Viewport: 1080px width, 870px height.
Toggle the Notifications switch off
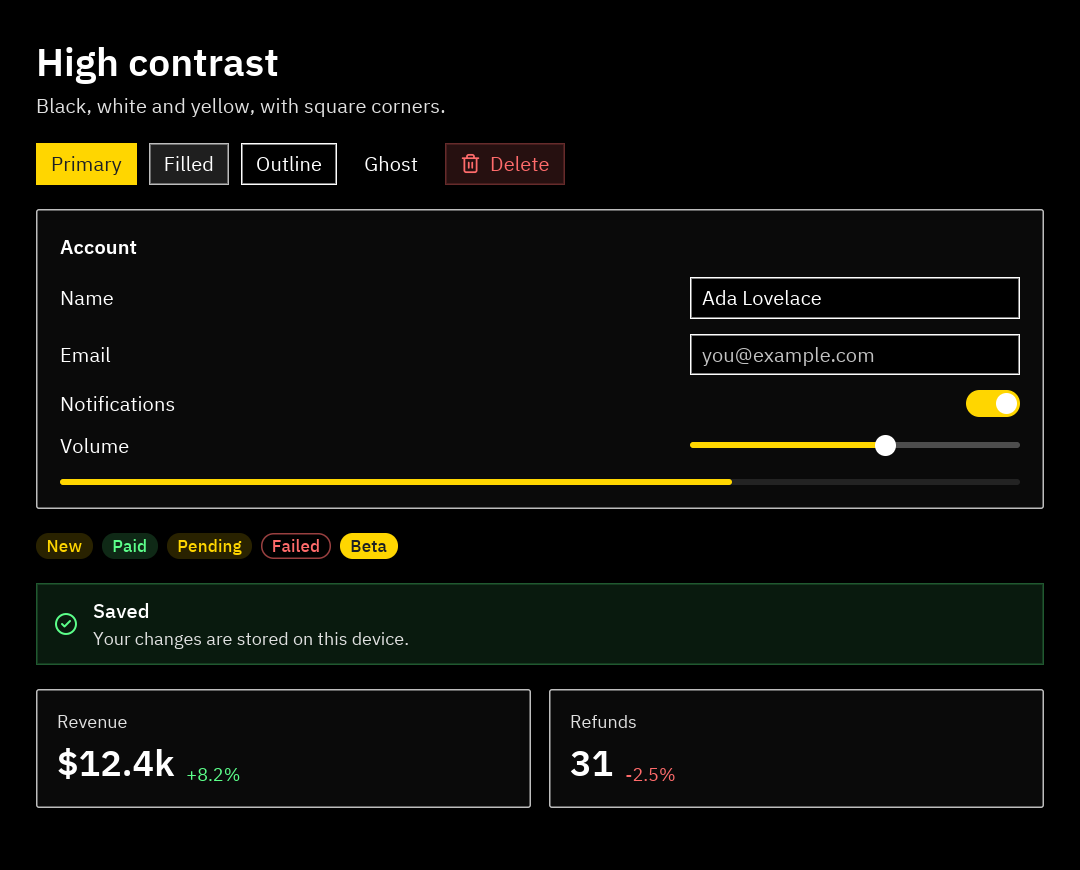coord(993,404)
